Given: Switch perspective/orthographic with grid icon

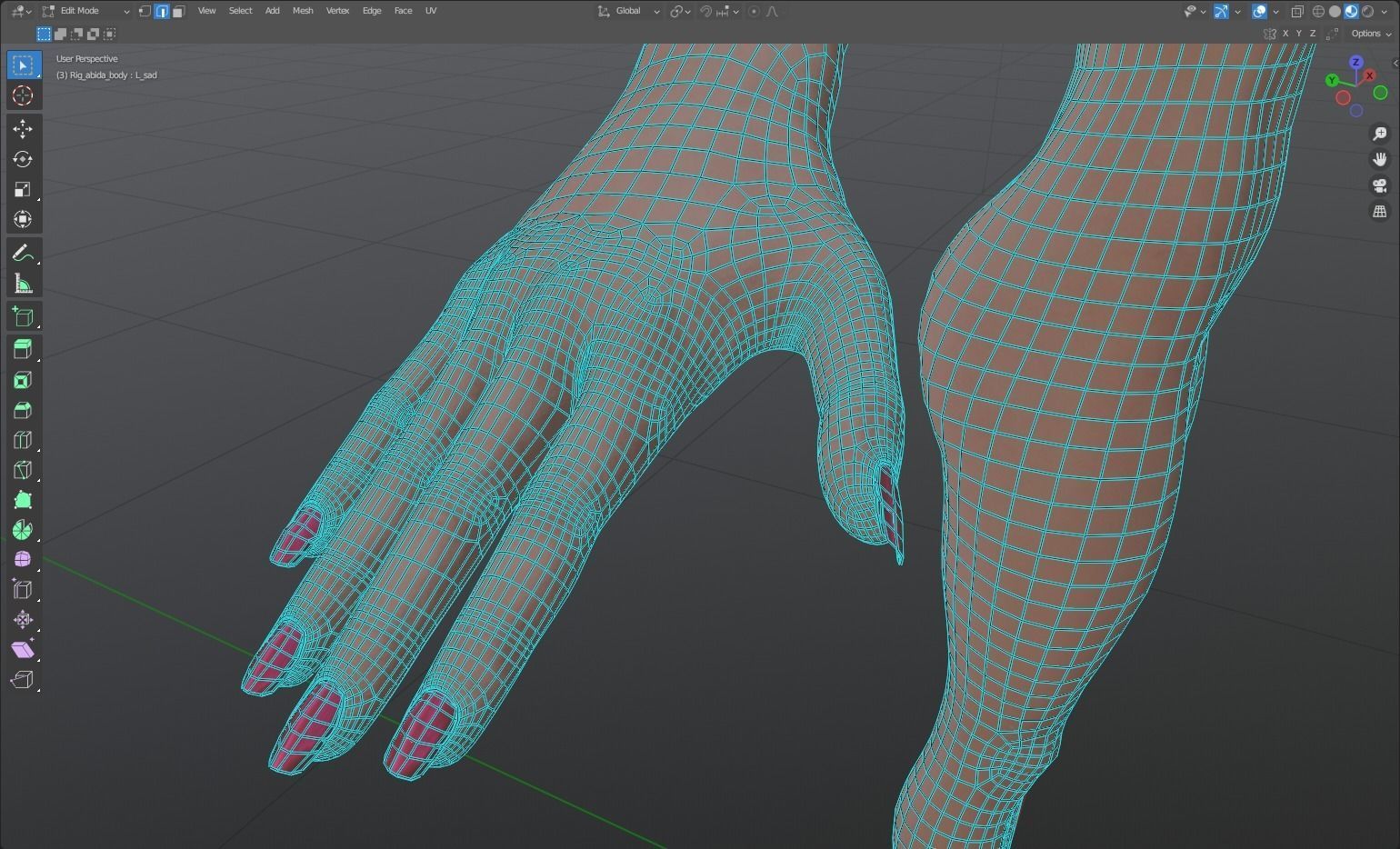Looking at the screenshot, I should [x=1380, y=211].
